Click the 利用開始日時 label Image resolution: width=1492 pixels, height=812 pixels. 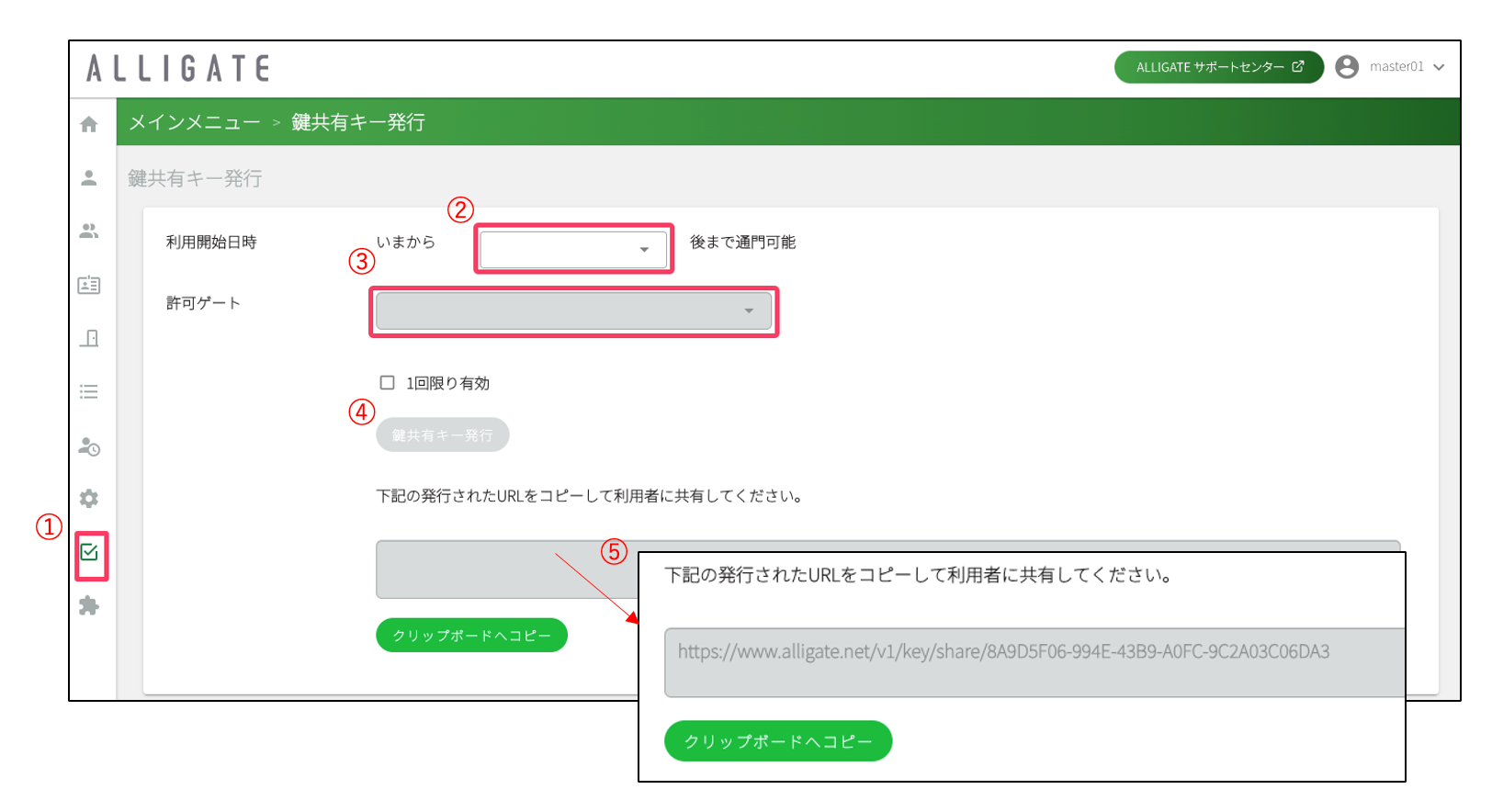[x=211, y=242]
